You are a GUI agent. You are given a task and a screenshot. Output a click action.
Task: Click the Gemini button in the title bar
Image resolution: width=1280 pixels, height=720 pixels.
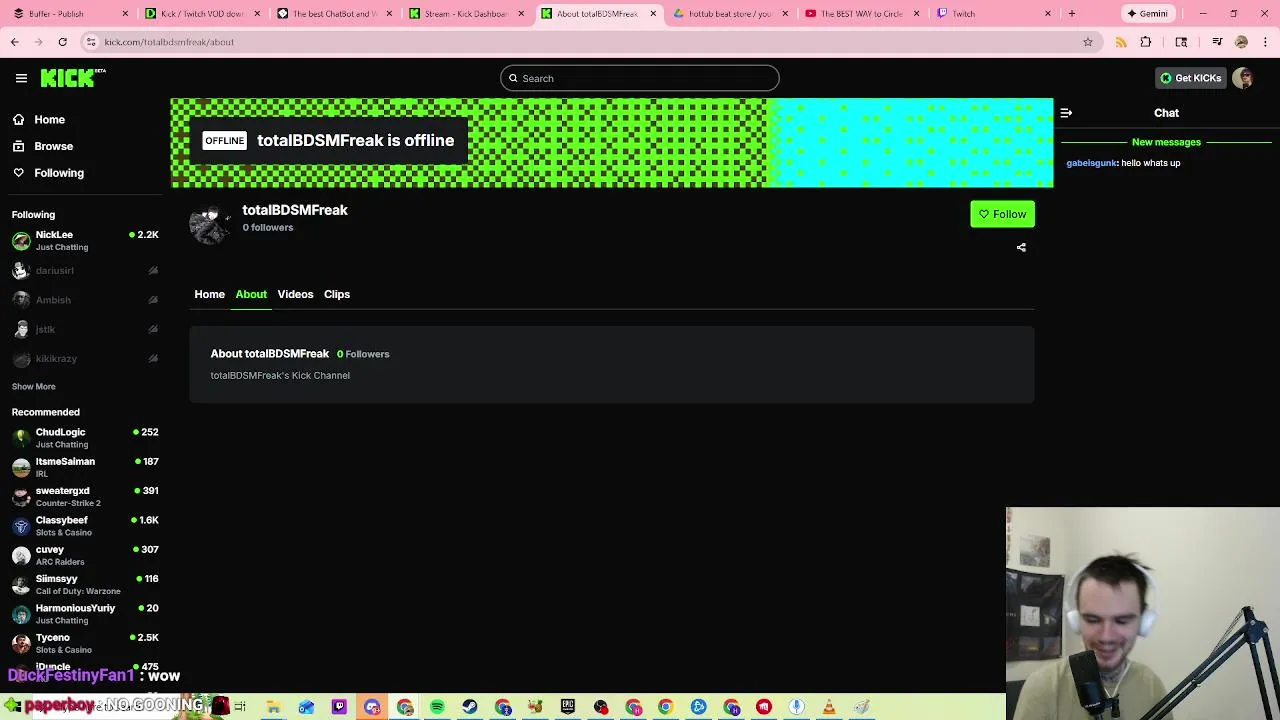[1147, 13]
